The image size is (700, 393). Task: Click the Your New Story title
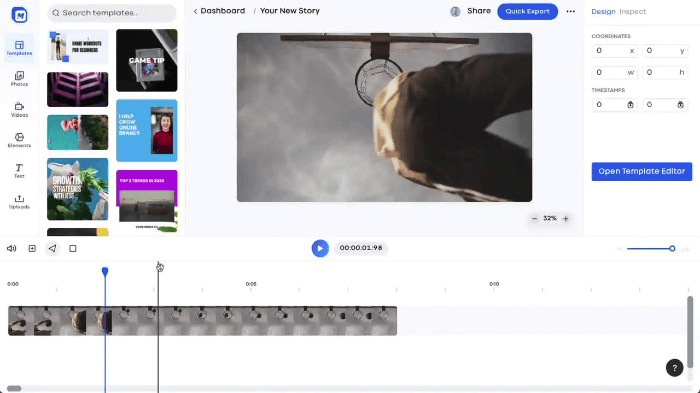(x=290, y=11)
